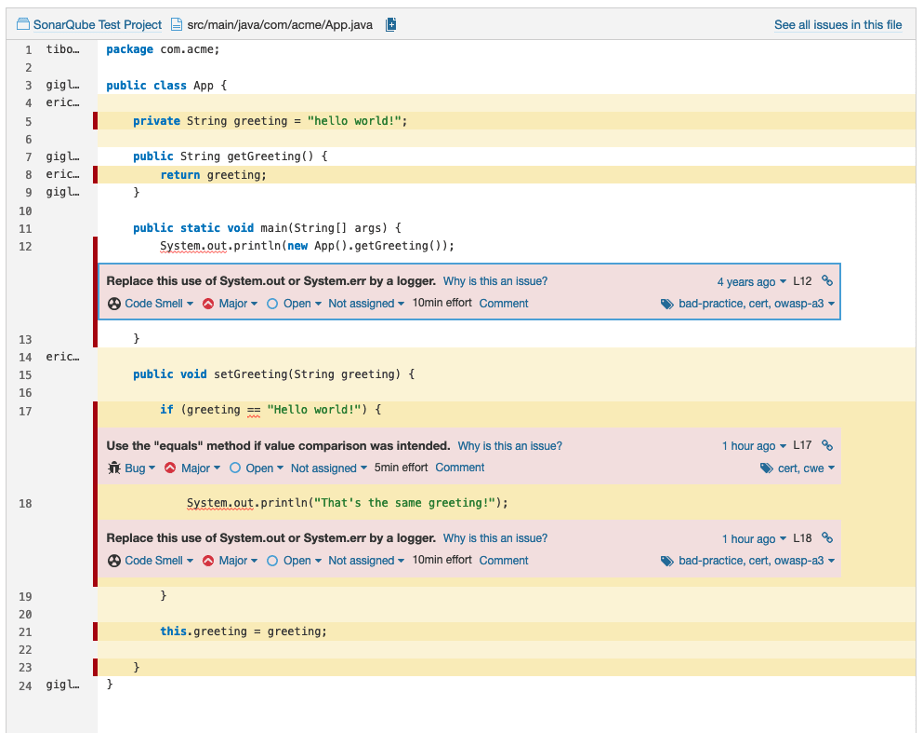The width and height of the screenshot is (924, 734).
Task: Expand the '1 hour ago' dropdown for L17
Action: [754, 446]
